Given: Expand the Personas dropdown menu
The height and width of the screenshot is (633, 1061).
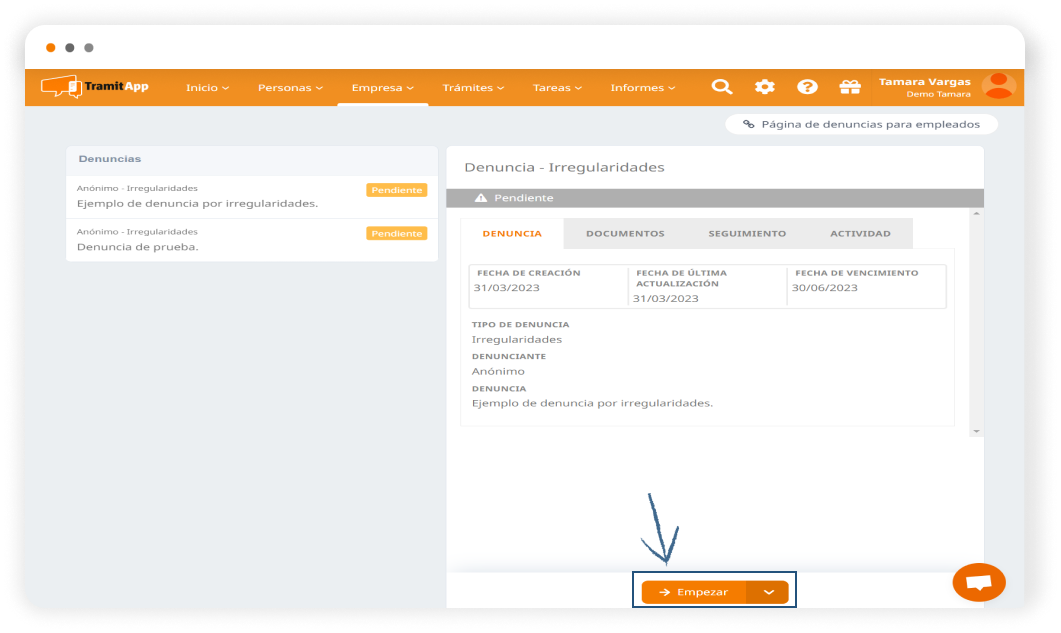Looking at the screenshot, I should (290, 88).
